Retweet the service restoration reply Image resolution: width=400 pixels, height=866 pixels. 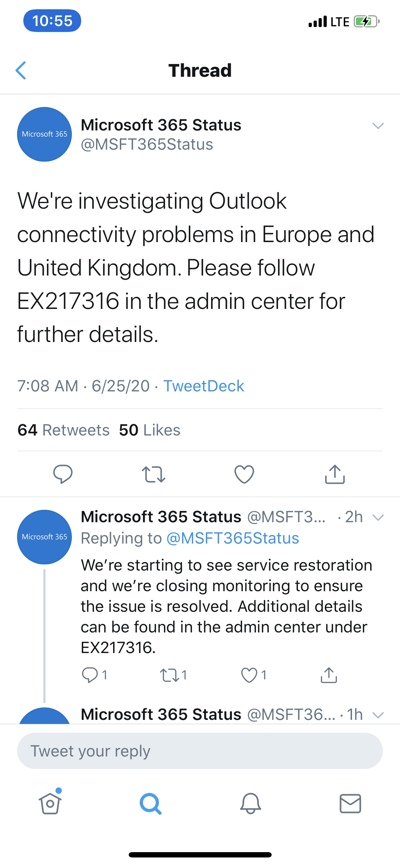(x=173, y=674)
